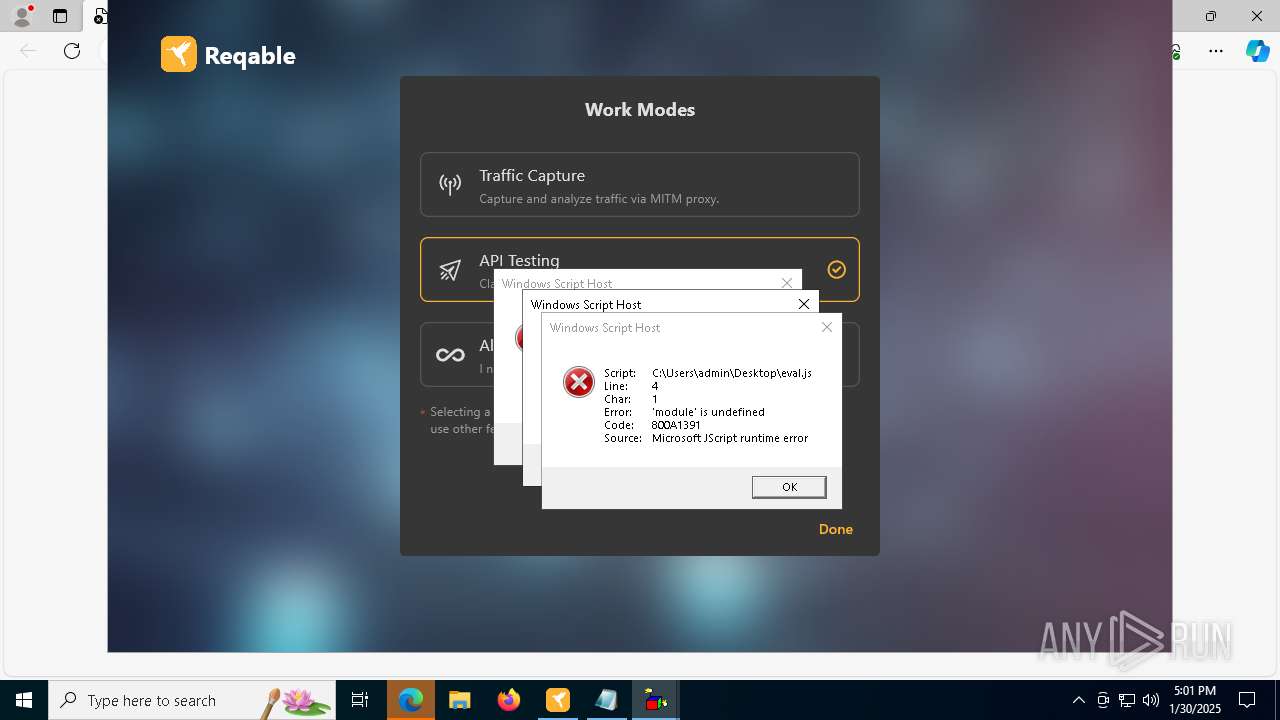Close the rearmost Windows Script Host dialog
Image resolution: width=1280 pixels, height=720 pixels.
pyautogui.click(x=787, y=283)
